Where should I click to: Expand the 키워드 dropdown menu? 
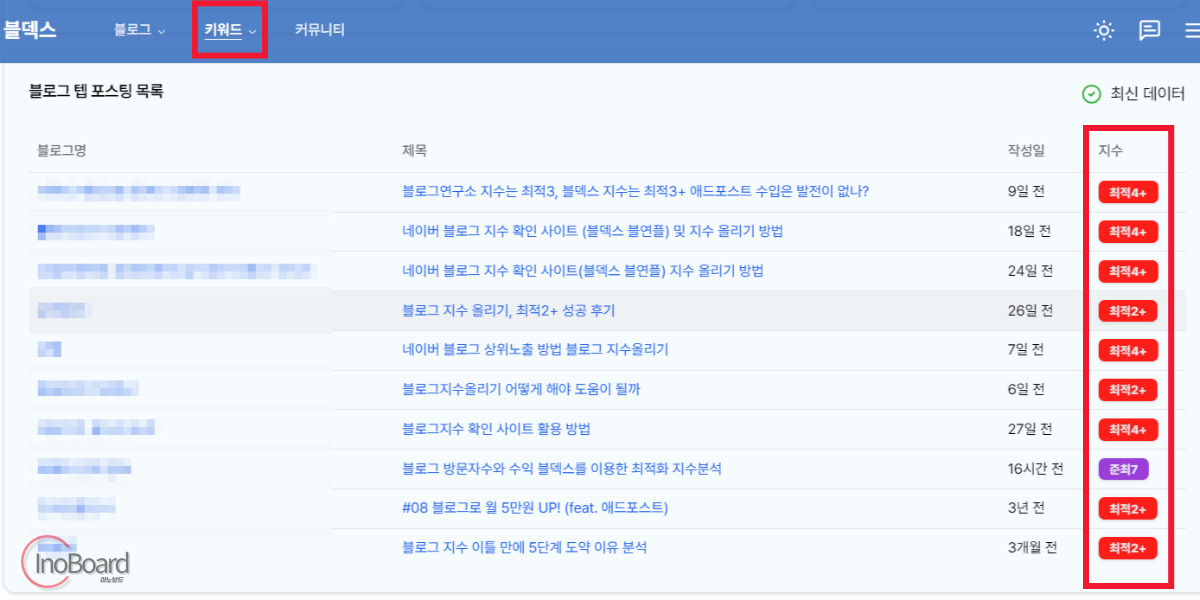(x=230, y=30)
